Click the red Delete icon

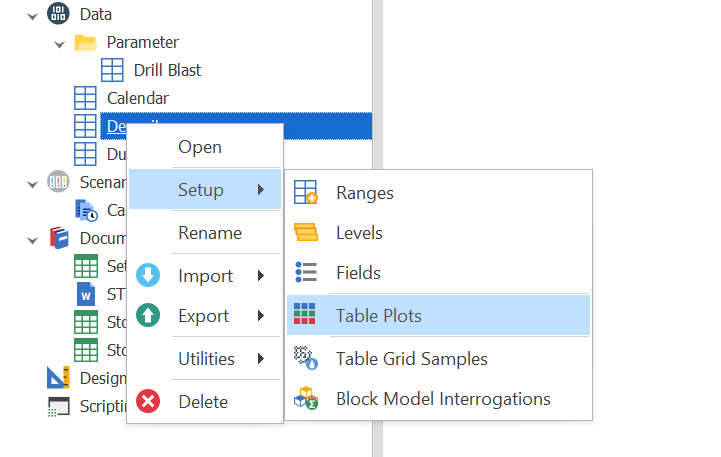pos(148,402)
